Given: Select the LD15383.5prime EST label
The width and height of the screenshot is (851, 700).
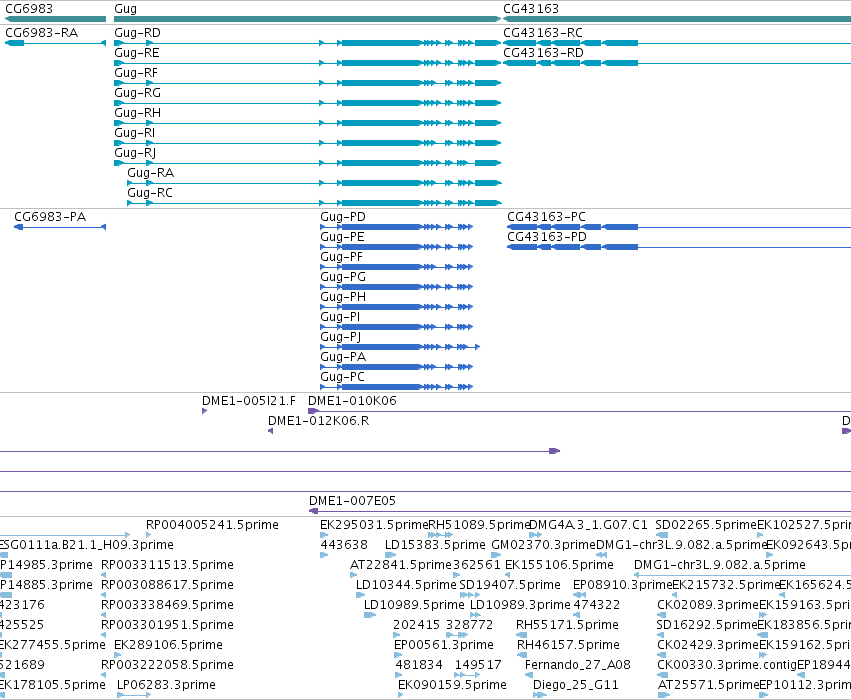Looking at the screenshot, I should point(435,545).
